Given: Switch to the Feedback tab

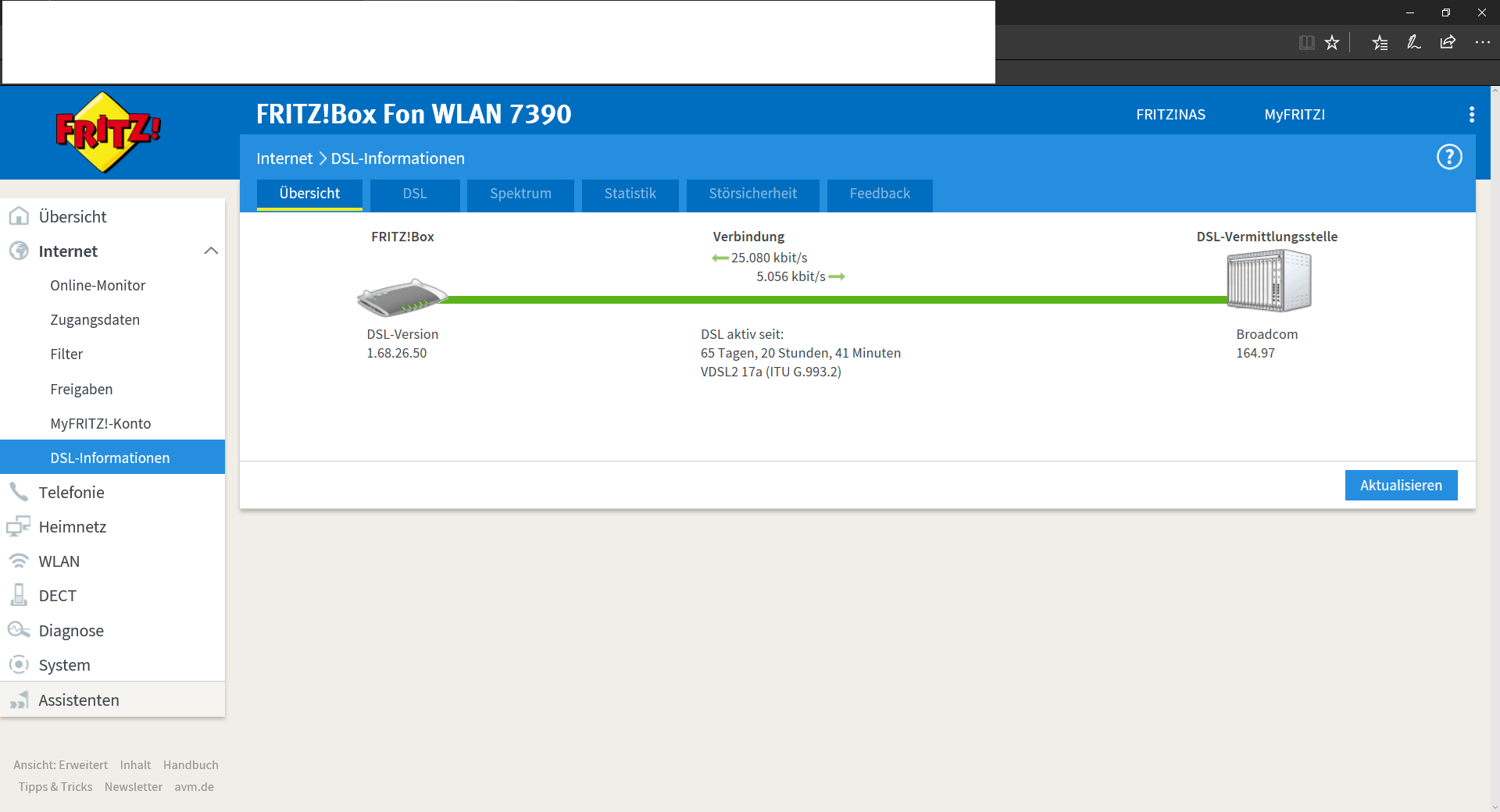Looking at the screenshot, I should click(880, 194).
